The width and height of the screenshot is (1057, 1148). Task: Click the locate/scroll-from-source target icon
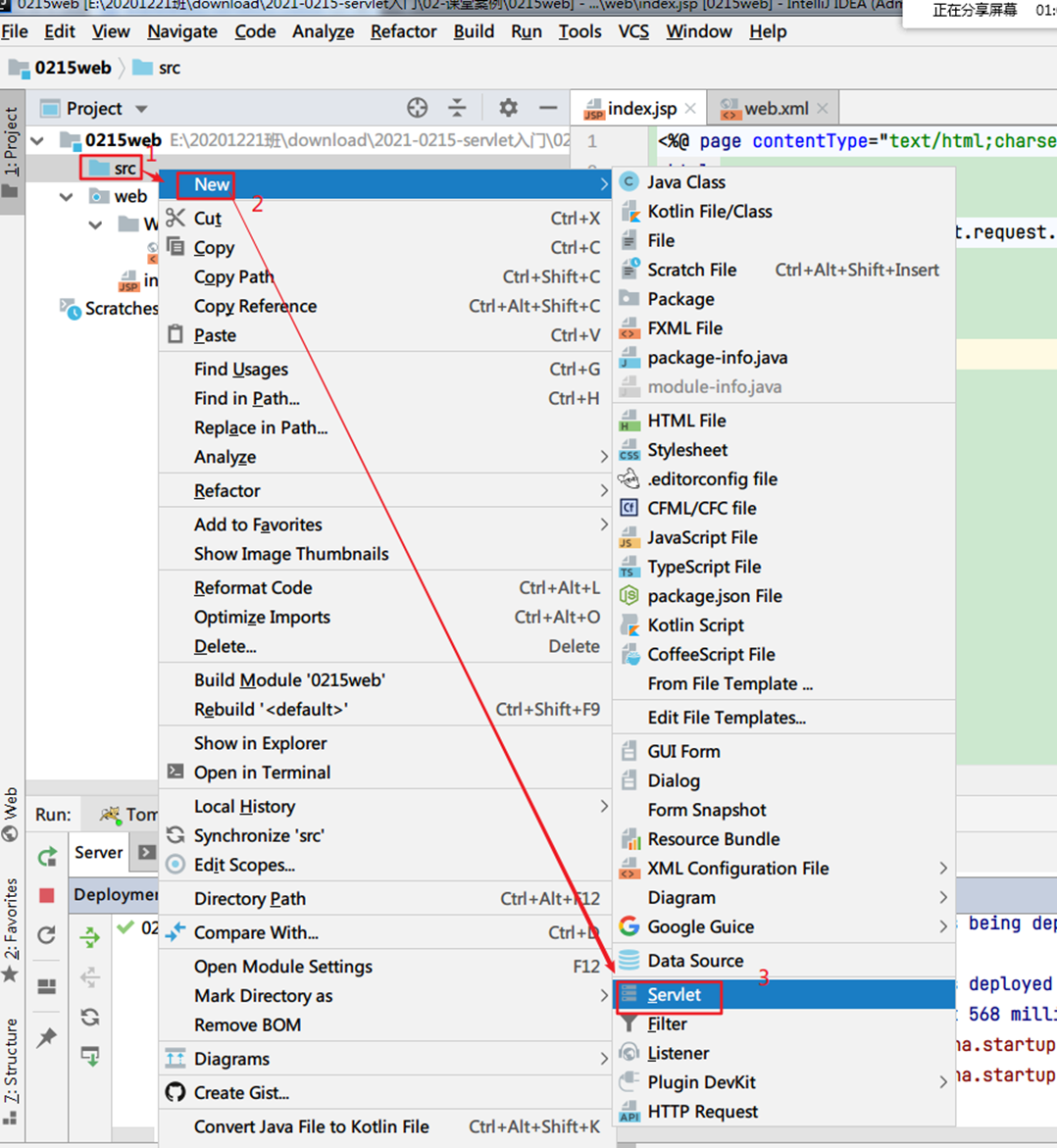[x=417, y=109]
